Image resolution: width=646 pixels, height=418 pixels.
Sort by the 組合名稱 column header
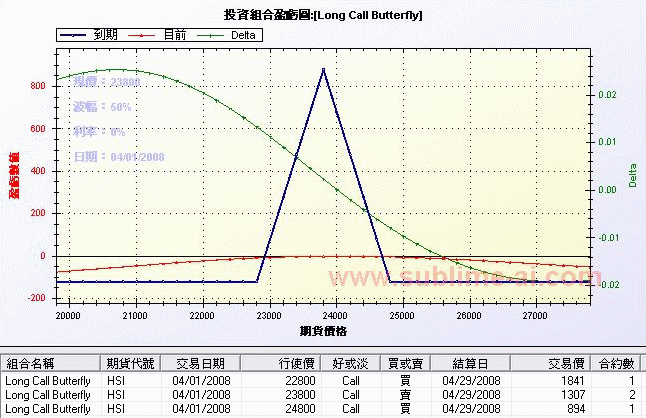(50, 363)
